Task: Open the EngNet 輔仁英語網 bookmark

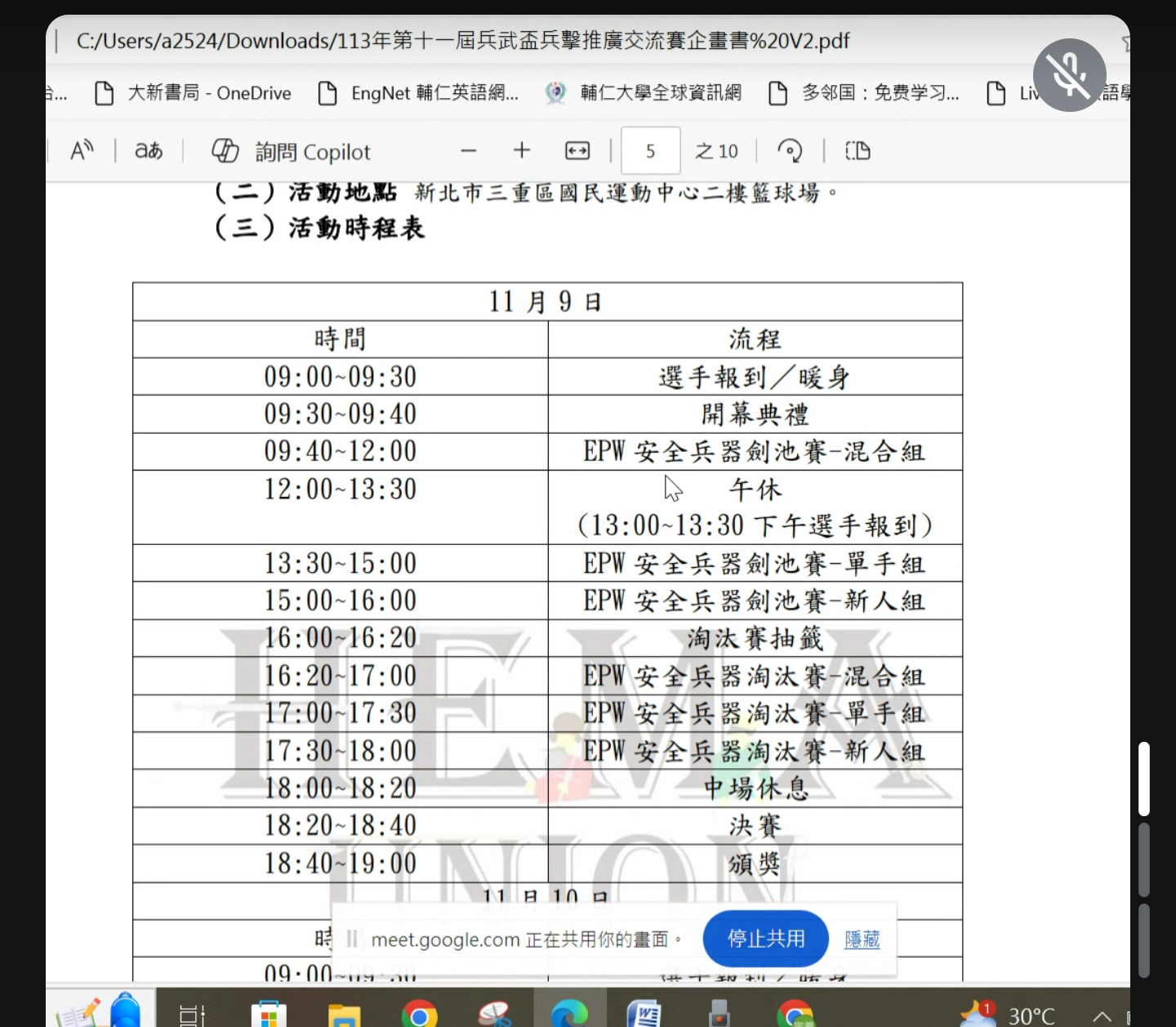Action: click(418, 93)
